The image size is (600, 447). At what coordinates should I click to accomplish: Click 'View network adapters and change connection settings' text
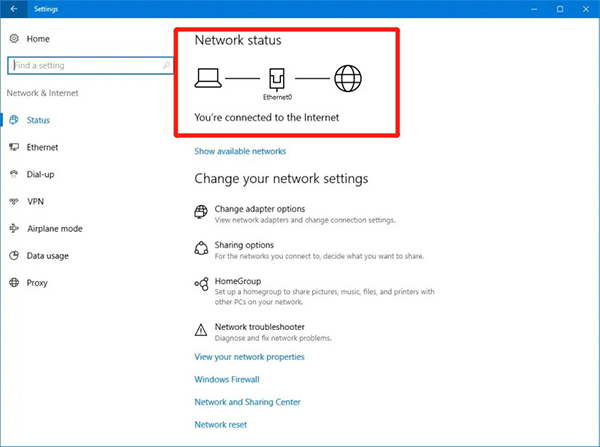pos(305,220)
